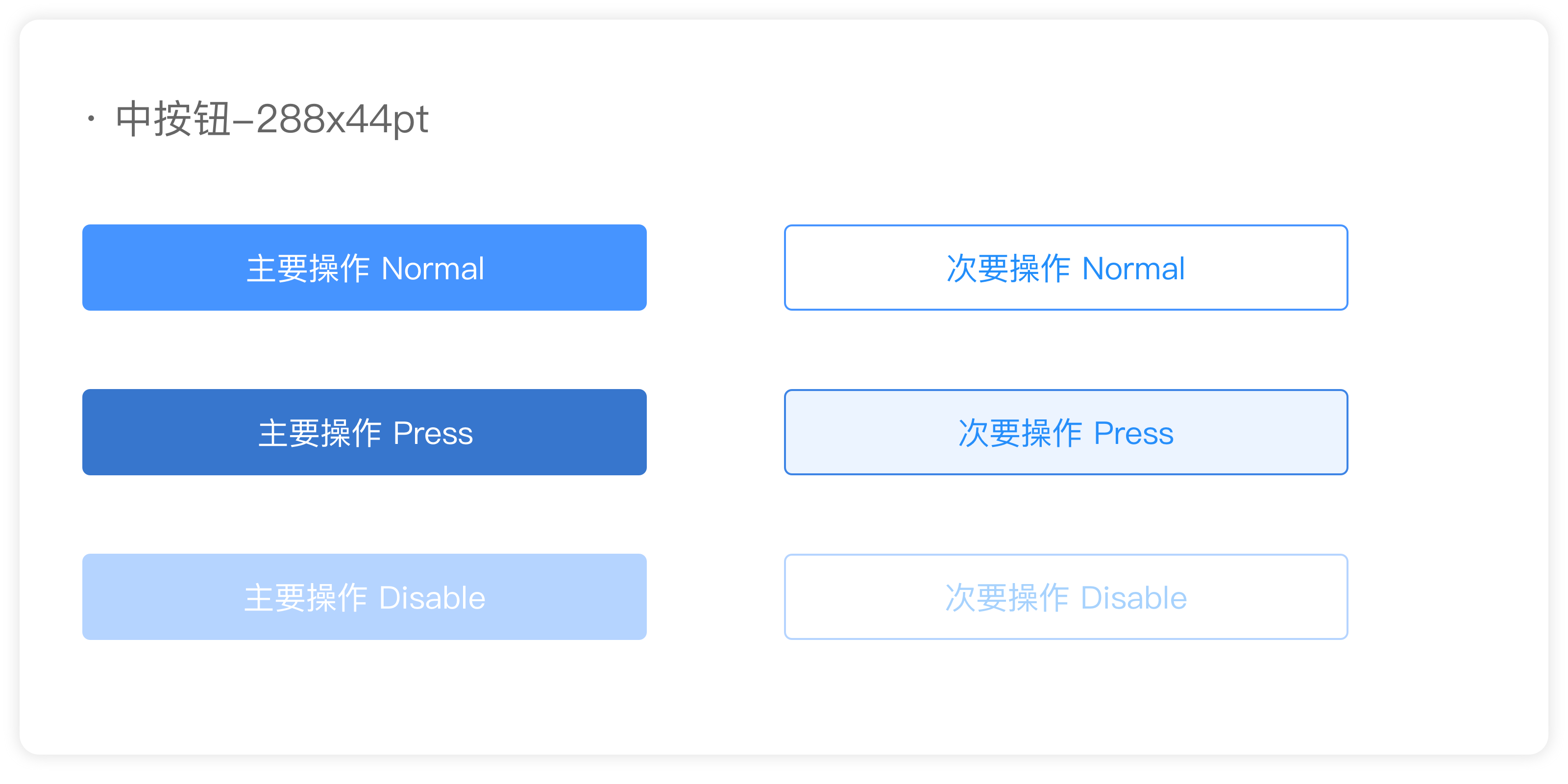This screenshot has width=1568, height=784.
Task: Click the light-filled secondary pressed button
Action: tap(1065, 432)
